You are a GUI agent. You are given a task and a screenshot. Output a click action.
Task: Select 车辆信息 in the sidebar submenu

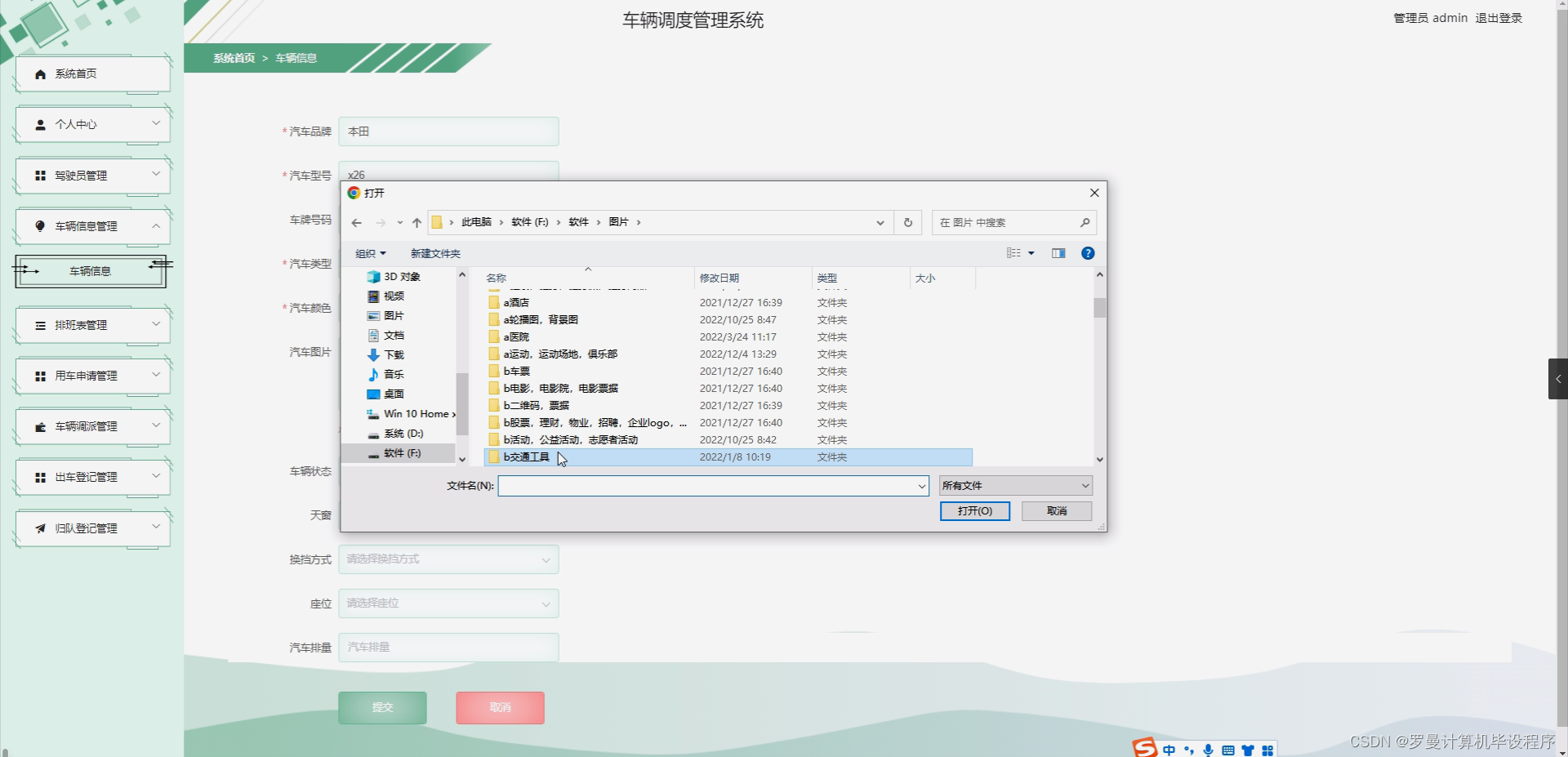[90, 271]
